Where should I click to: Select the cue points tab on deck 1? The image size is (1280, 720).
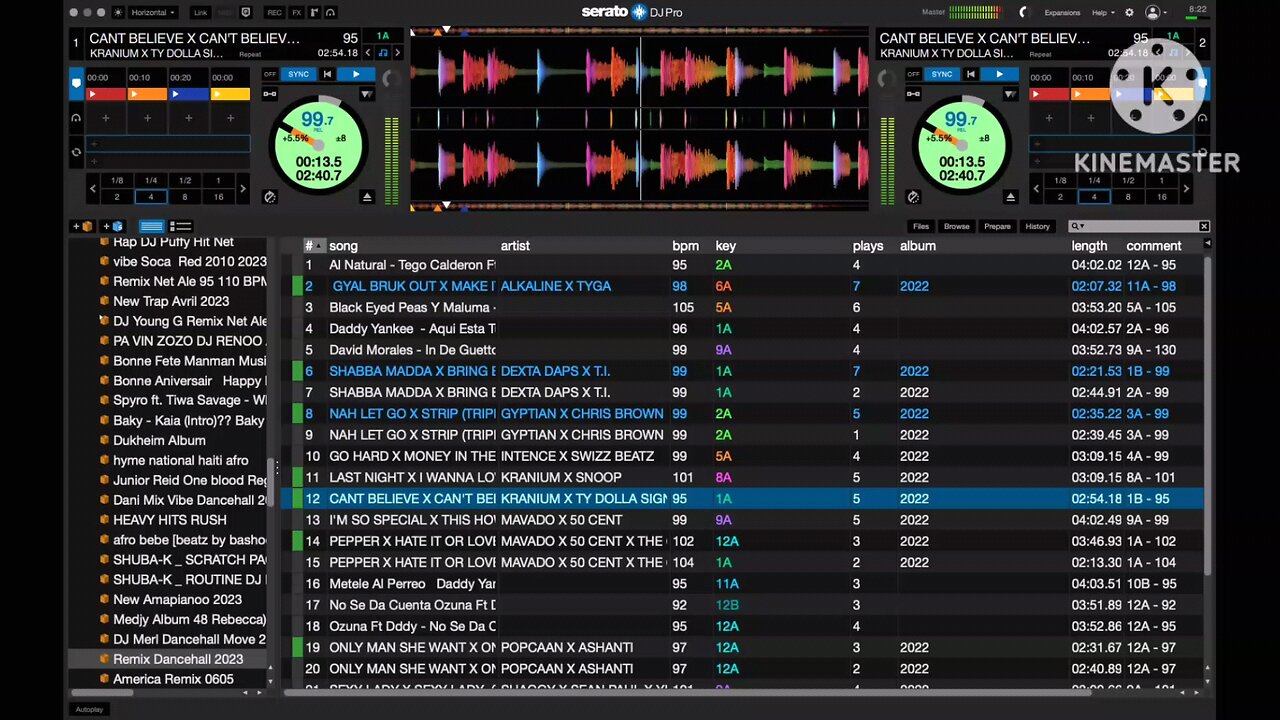[x=76, y=83]
